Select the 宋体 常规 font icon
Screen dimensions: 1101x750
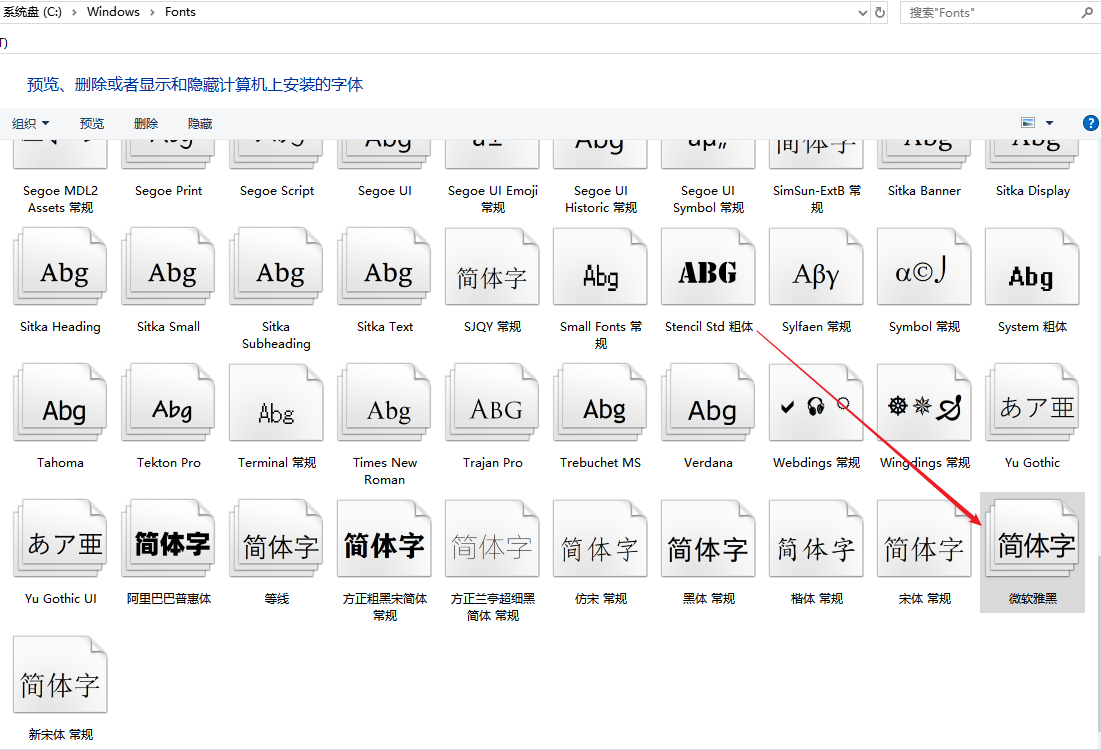click(x=924, y=539)
